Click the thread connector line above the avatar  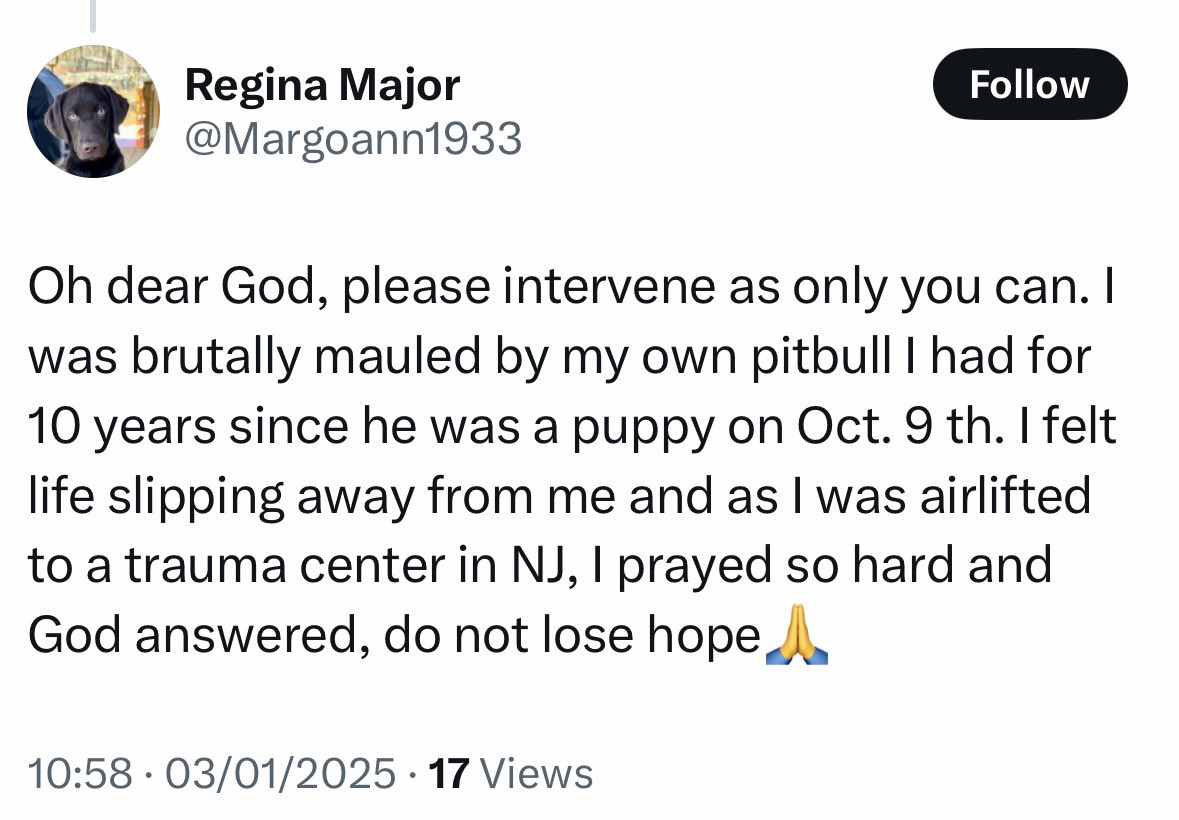pyautogui.click(x=93, y=15)
